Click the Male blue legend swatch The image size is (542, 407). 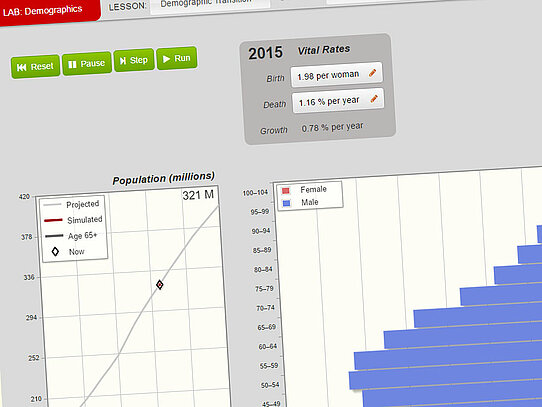coord(286,203)
